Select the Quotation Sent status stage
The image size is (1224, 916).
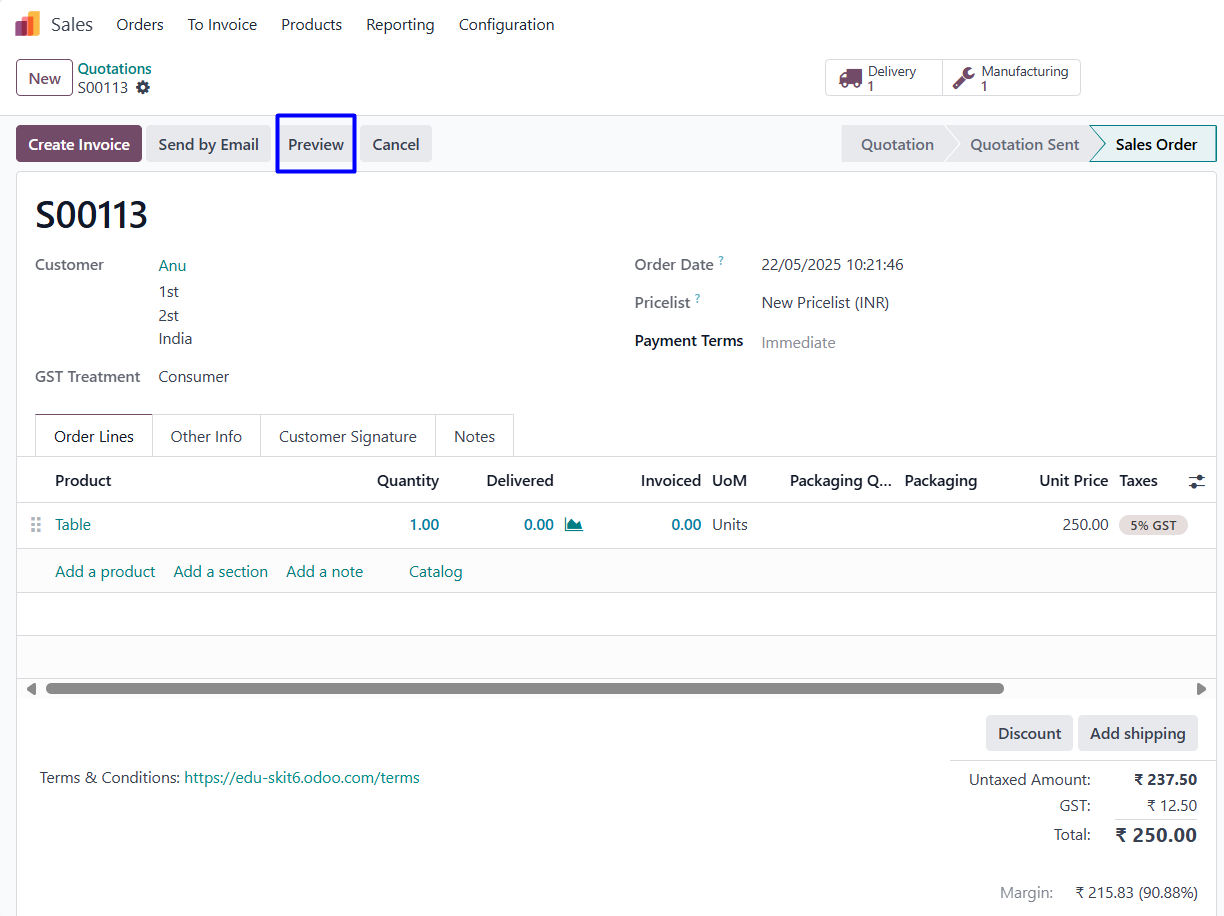tap(1024, 144)
